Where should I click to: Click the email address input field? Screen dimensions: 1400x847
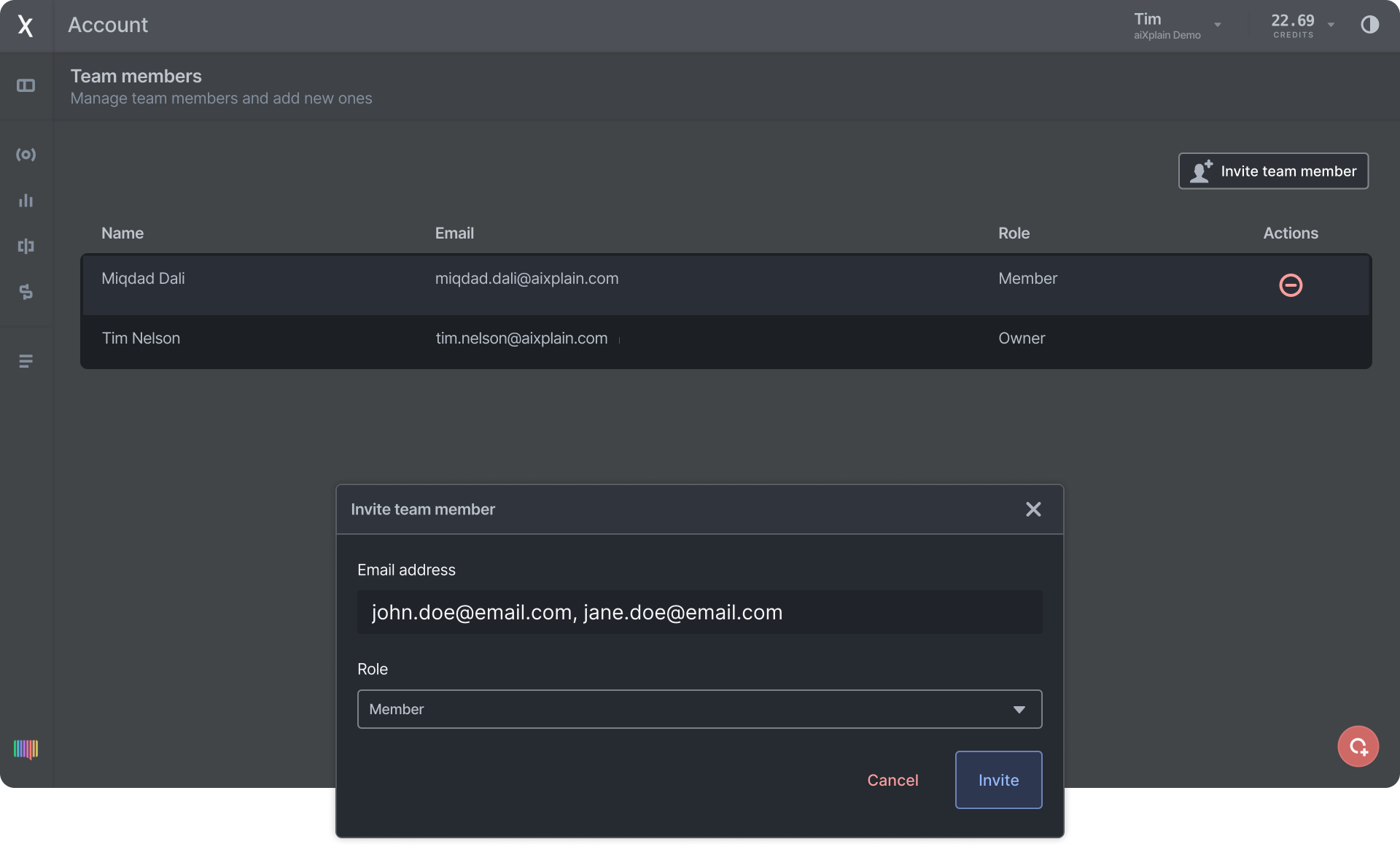(x=700, y=611)
